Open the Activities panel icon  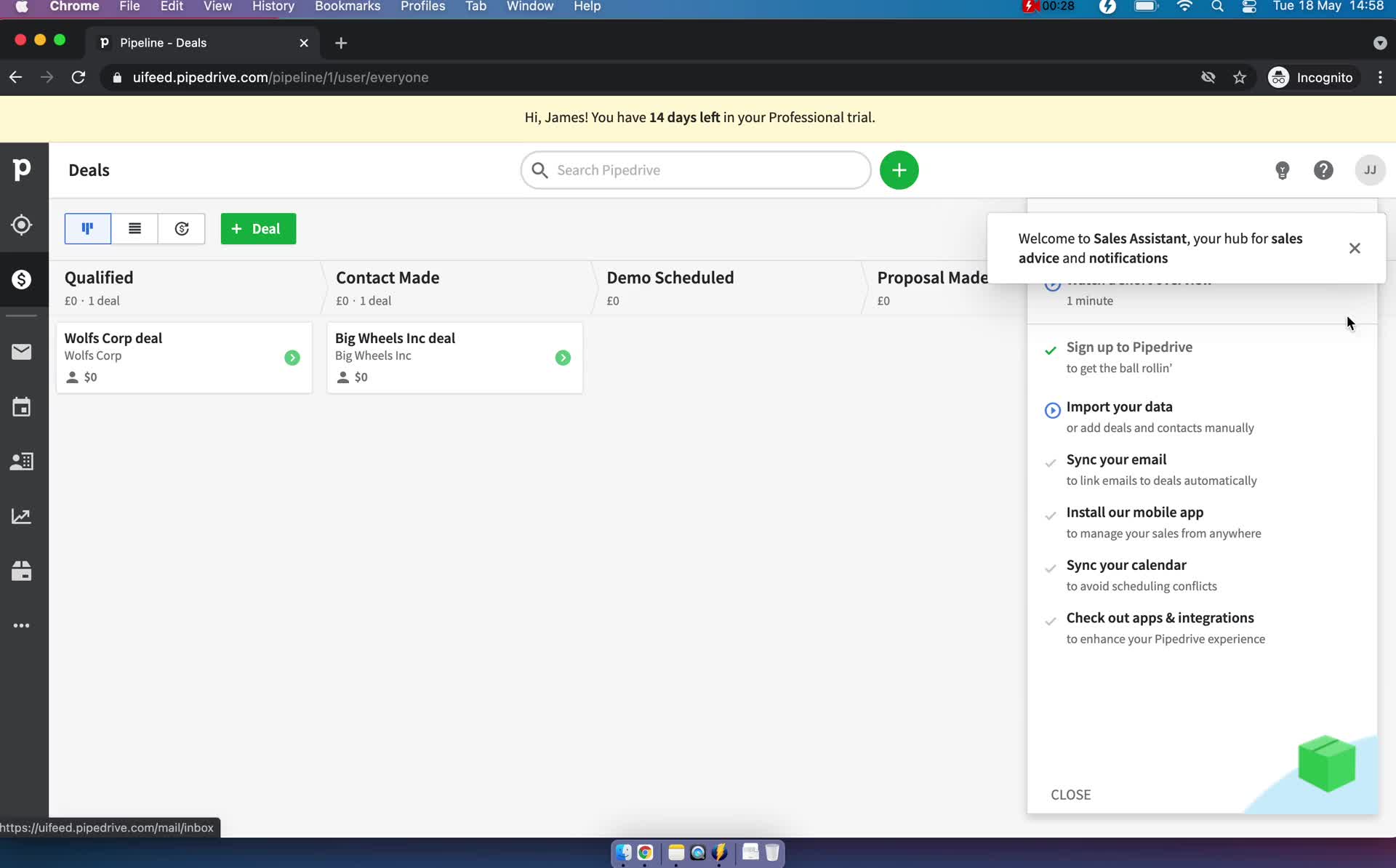tap(22, 407)
